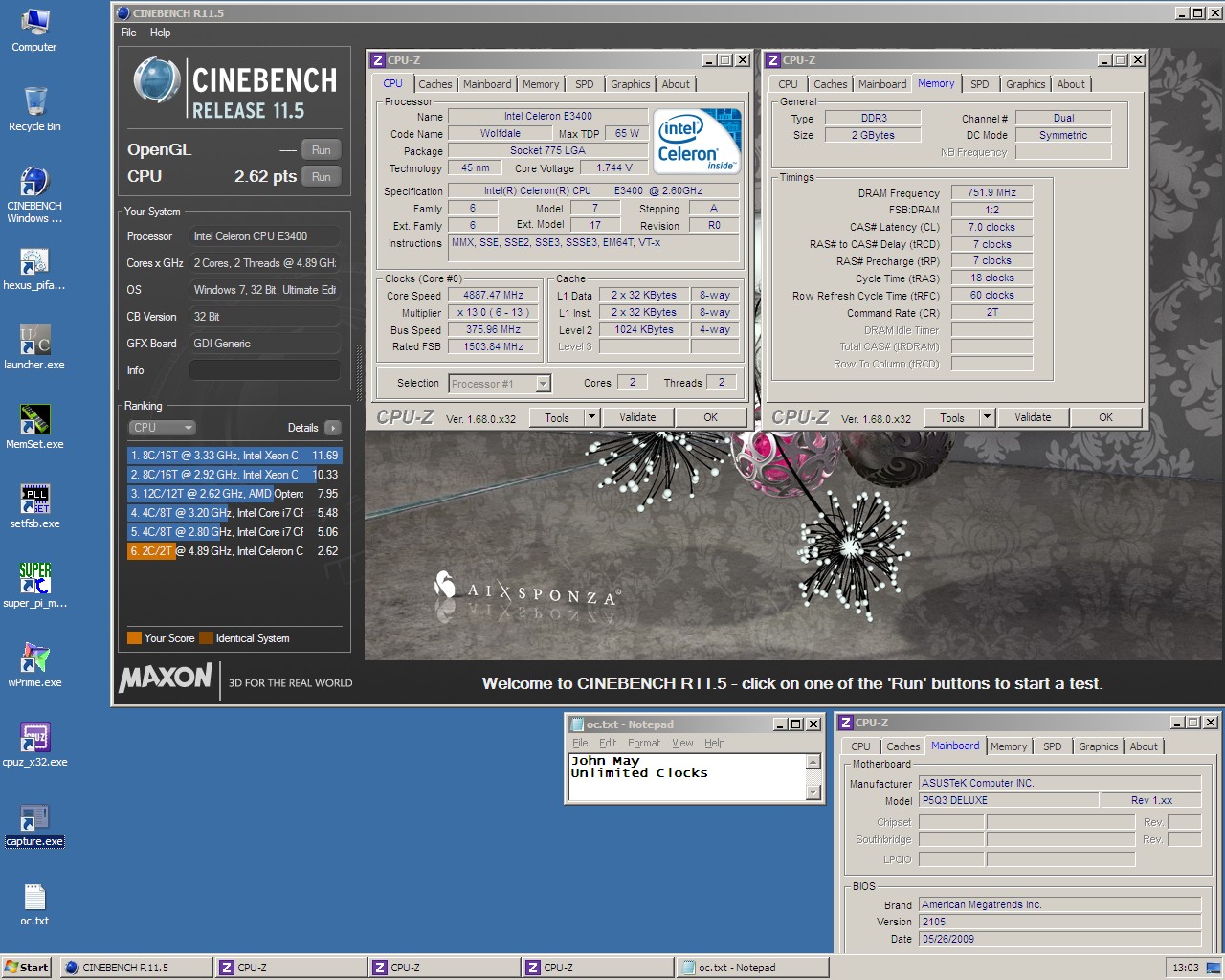The width and height of the screenshot is (1225, 980).
Task: Click the Your Score orange legend swatch
Action: 134,638
